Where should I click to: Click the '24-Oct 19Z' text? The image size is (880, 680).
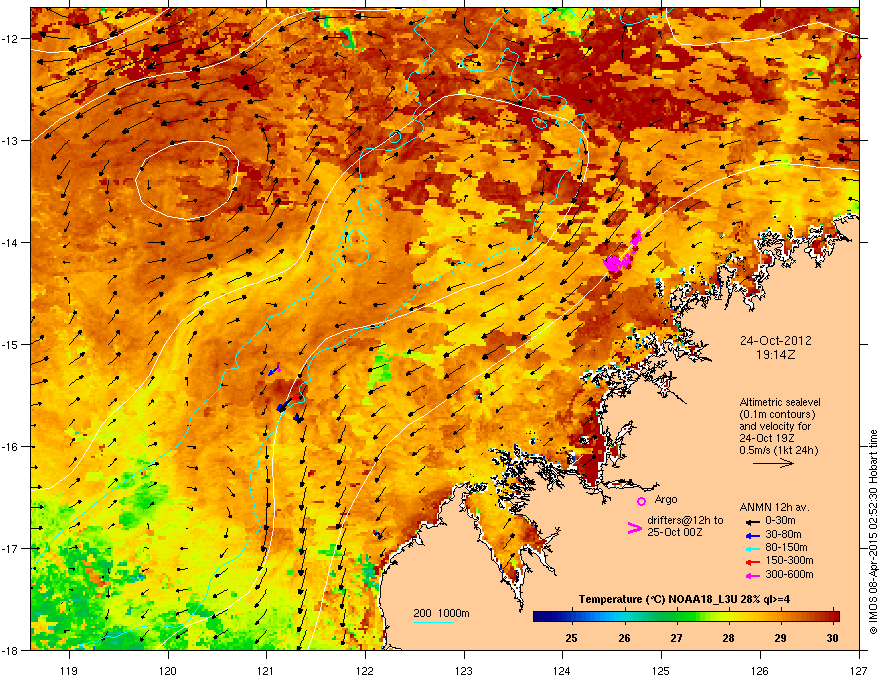coord(766,438)
